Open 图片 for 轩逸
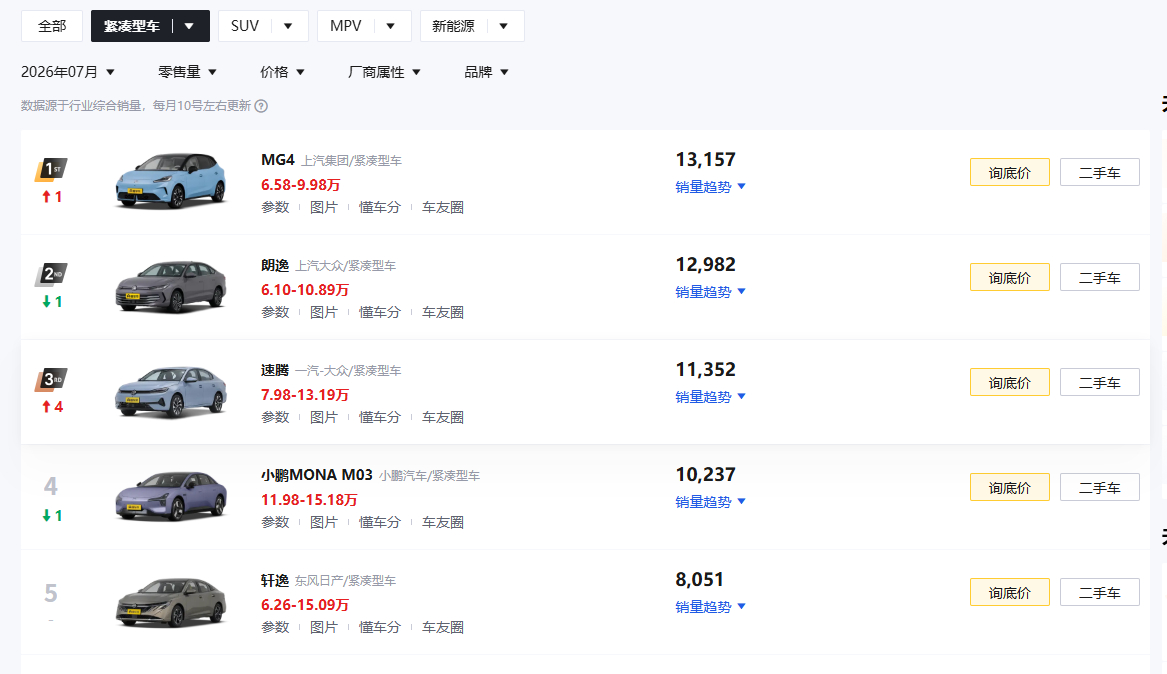 (324, 627)
